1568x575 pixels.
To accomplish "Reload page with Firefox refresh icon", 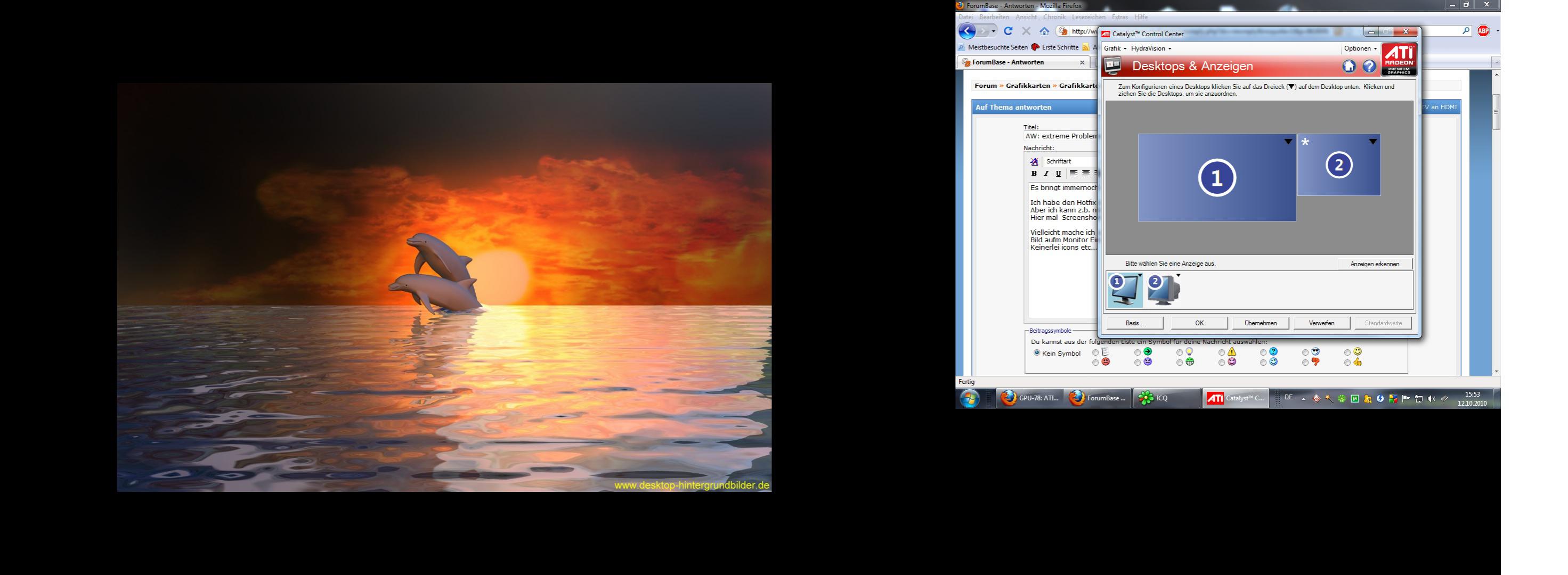I will click(1008, 31).
